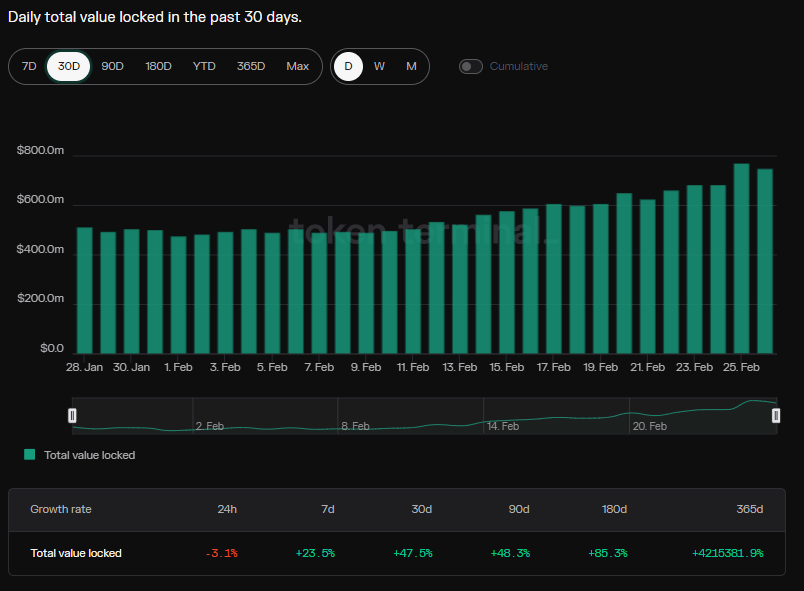Choose the YTD range option
The image size is (804, 591).
point(204,66)
